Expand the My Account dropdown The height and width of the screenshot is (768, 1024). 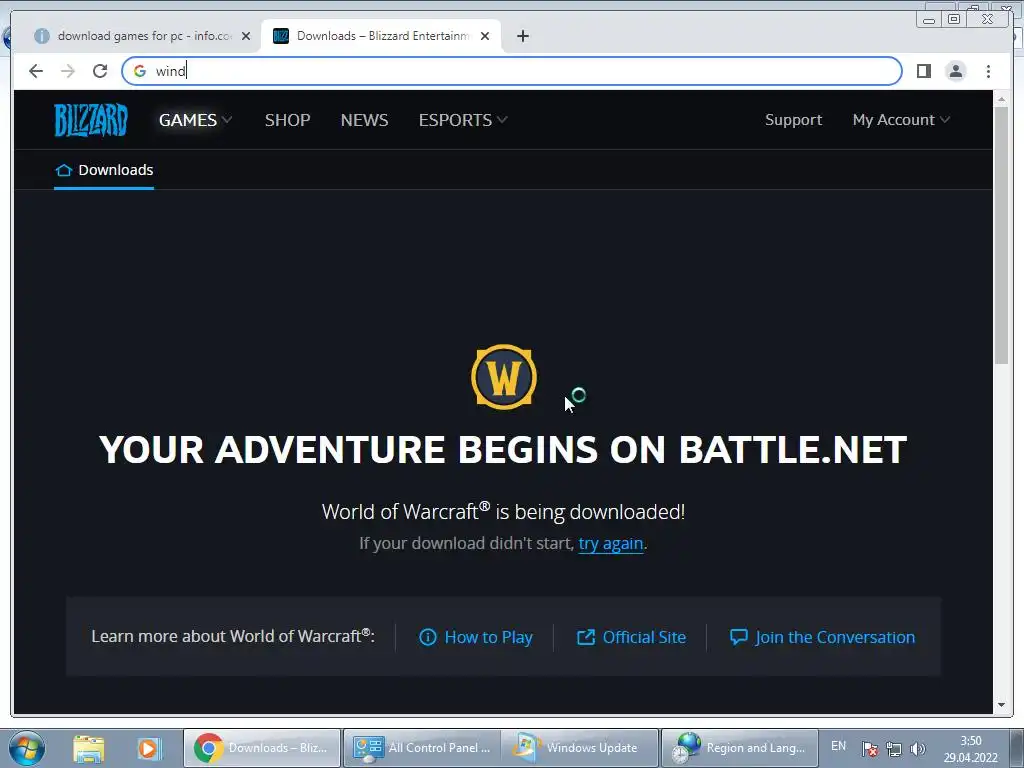pyautogui.click(x=901, y=120)
